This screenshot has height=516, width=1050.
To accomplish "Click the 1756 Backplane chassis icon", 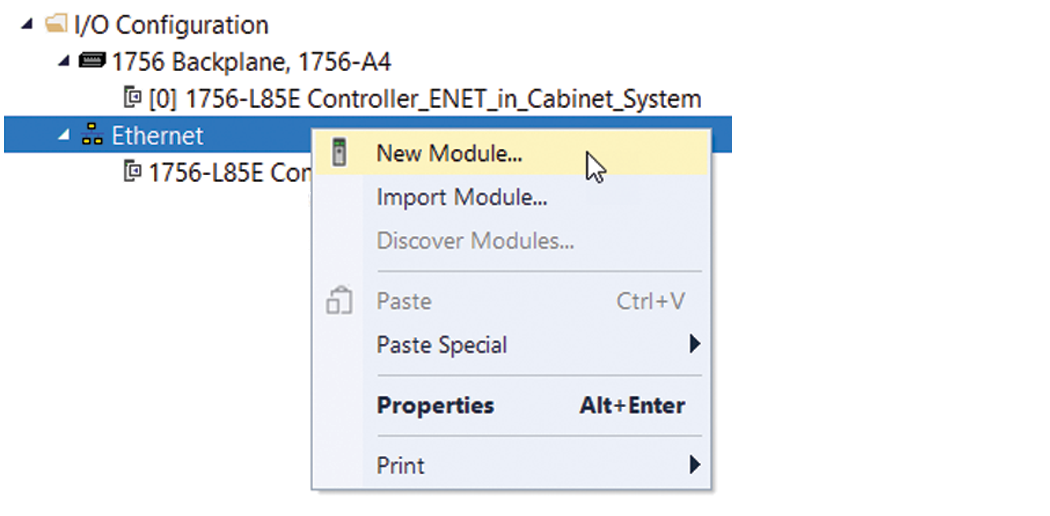I will coord(92,61).
